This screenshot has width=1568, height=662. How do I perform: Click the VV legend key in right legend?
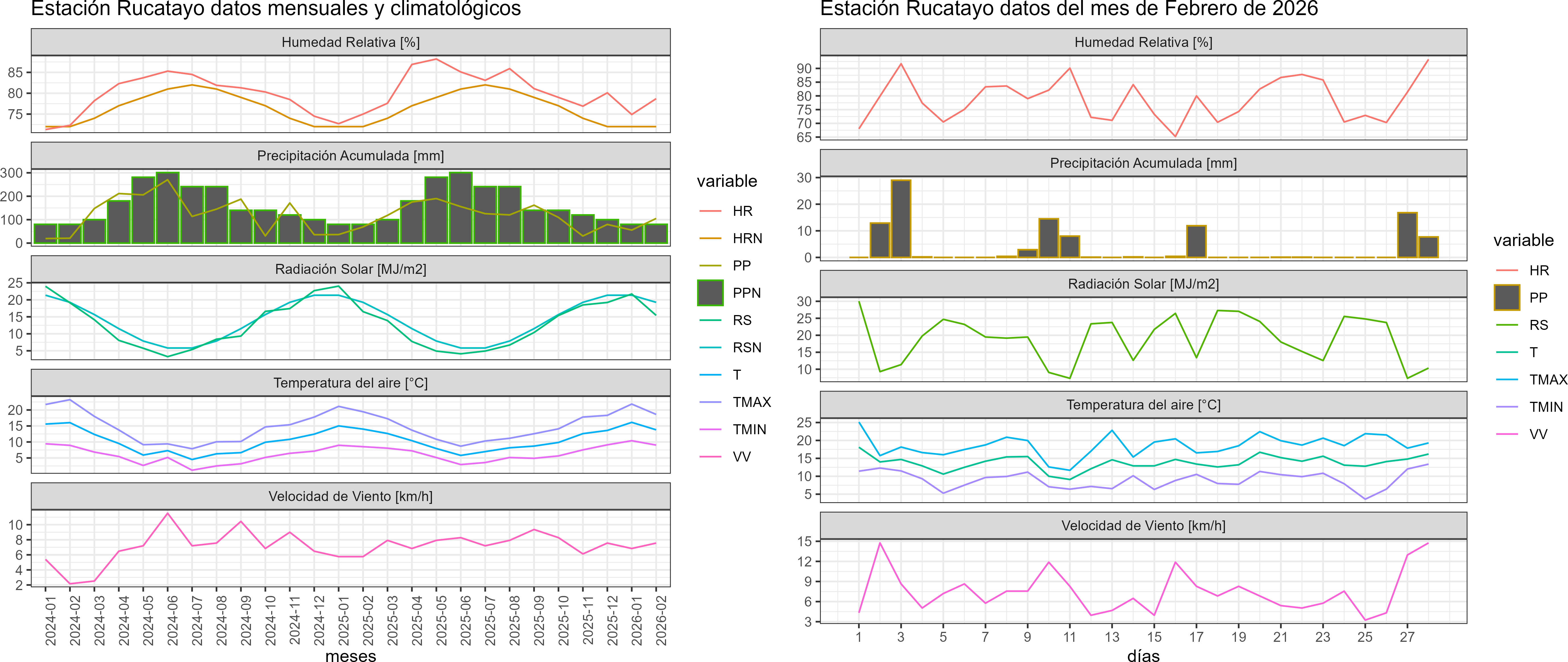coord(1507,435)
